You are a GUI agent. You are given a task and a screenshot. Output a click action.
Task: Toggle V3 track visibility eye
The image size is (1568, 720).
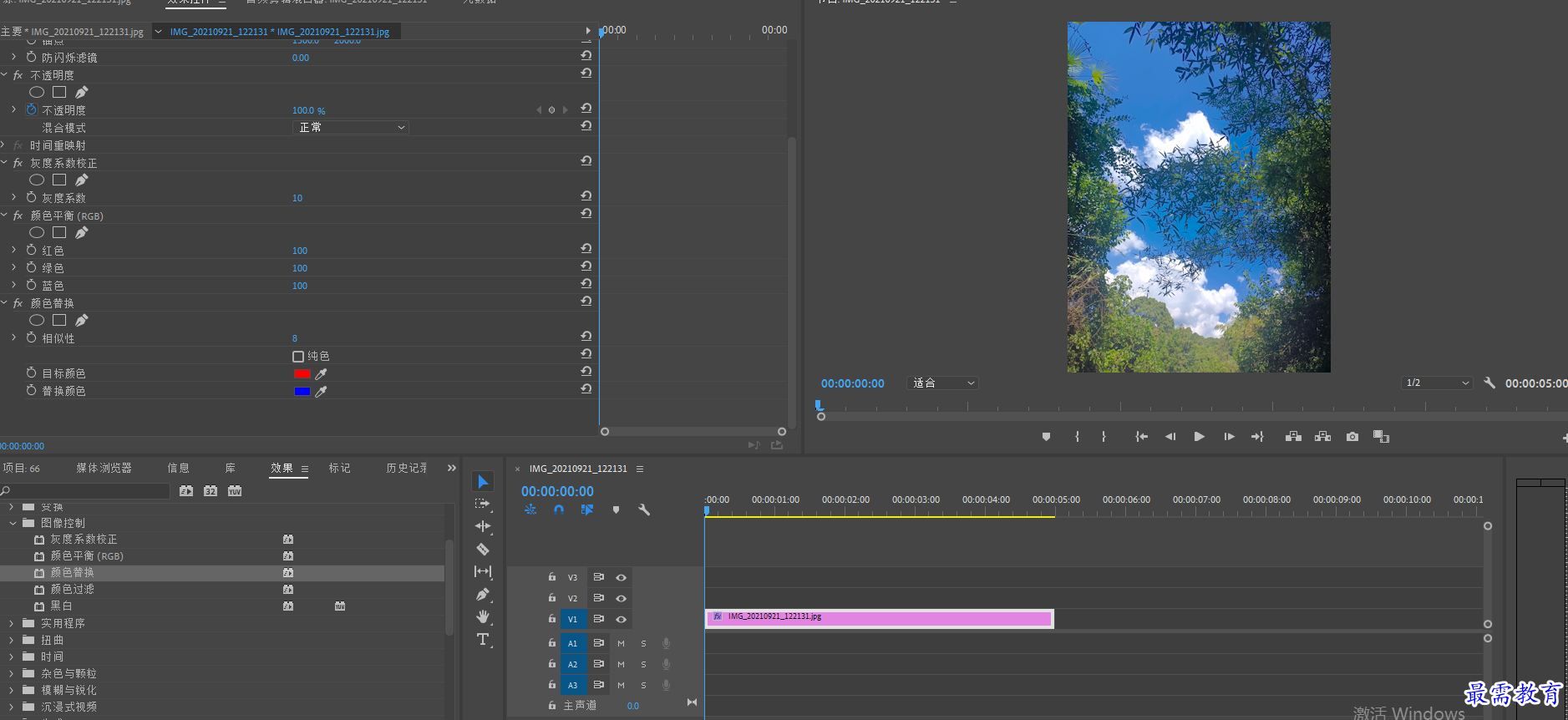tap(621, 577)
